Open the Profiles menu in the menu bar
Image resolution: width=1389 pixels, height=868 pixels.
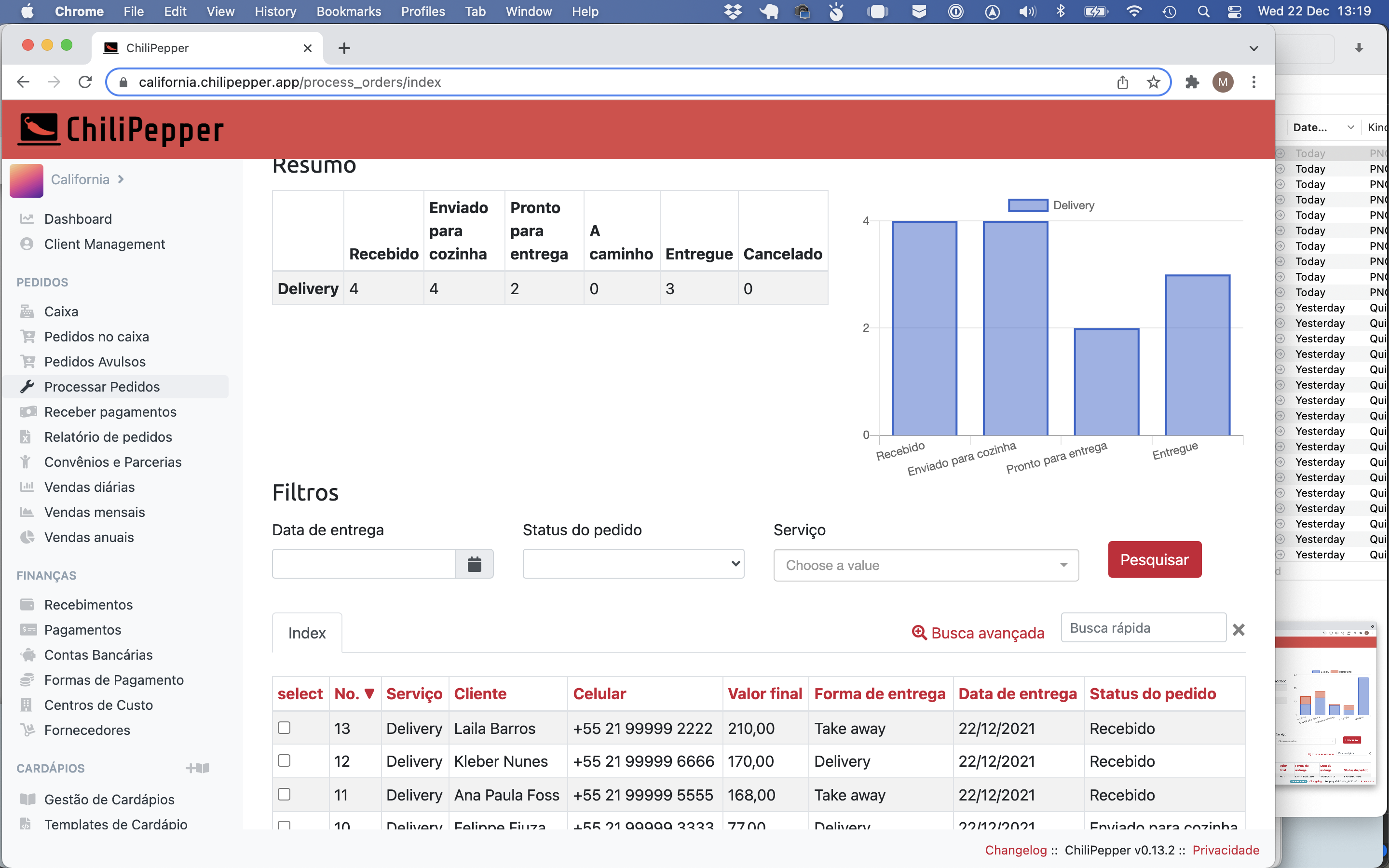pos(423,12)
